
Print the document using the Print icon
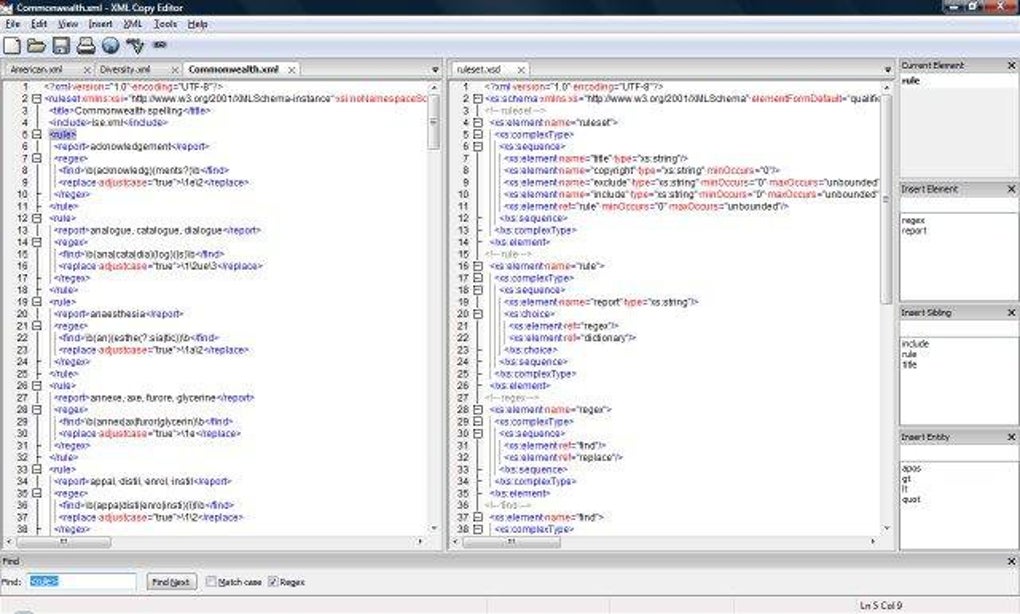pyautogui.click(x=86, y=46)
